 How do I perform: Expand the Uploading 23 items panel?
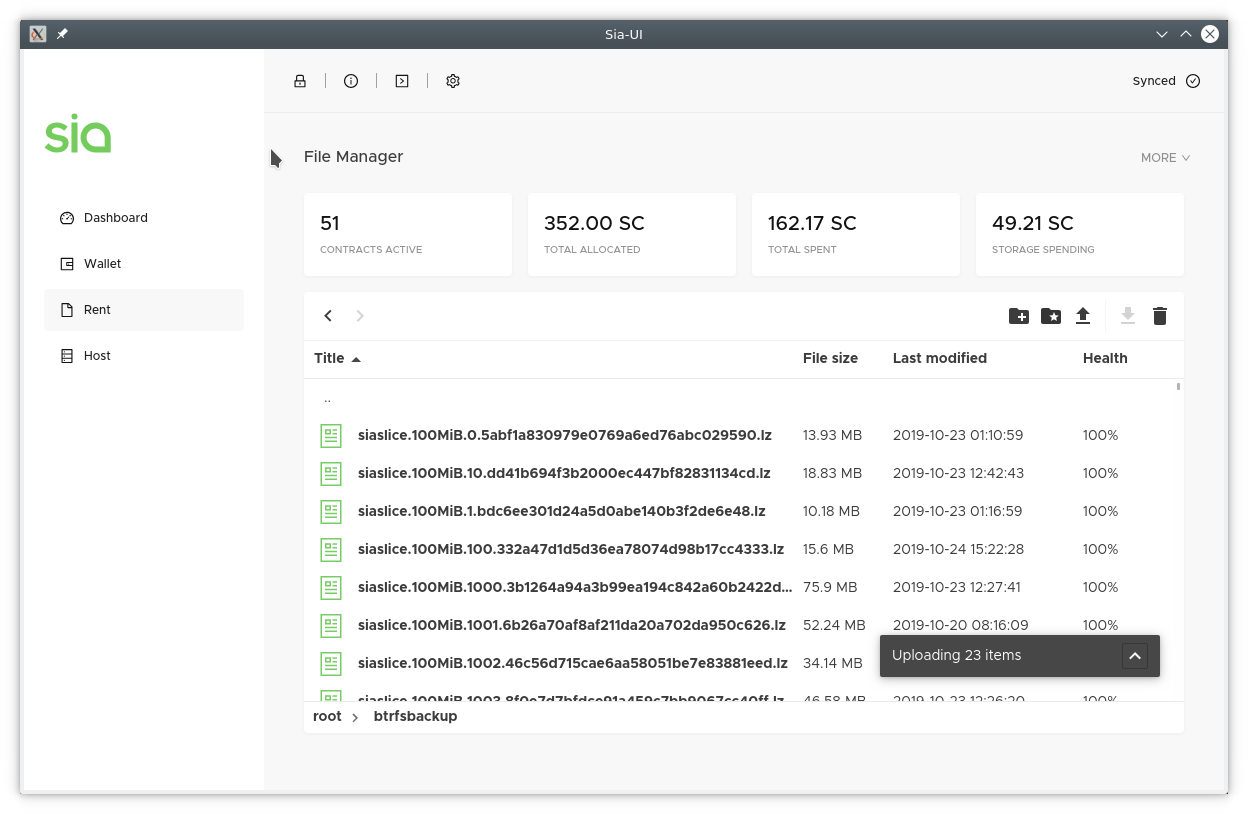pyautogui.click(x=1134, y=656)
